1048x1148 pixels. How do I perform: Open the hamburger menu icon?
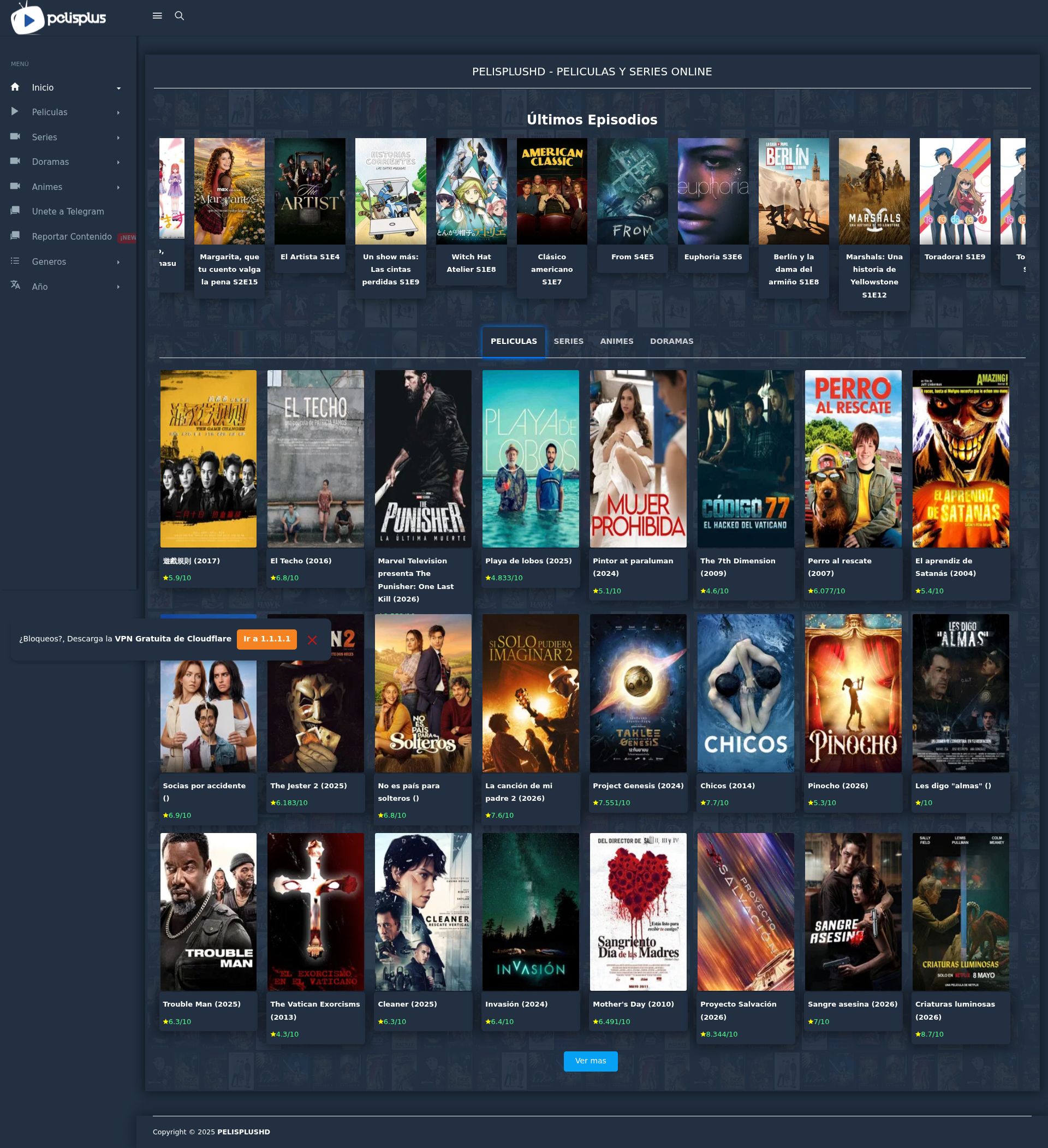coord(158,16)
